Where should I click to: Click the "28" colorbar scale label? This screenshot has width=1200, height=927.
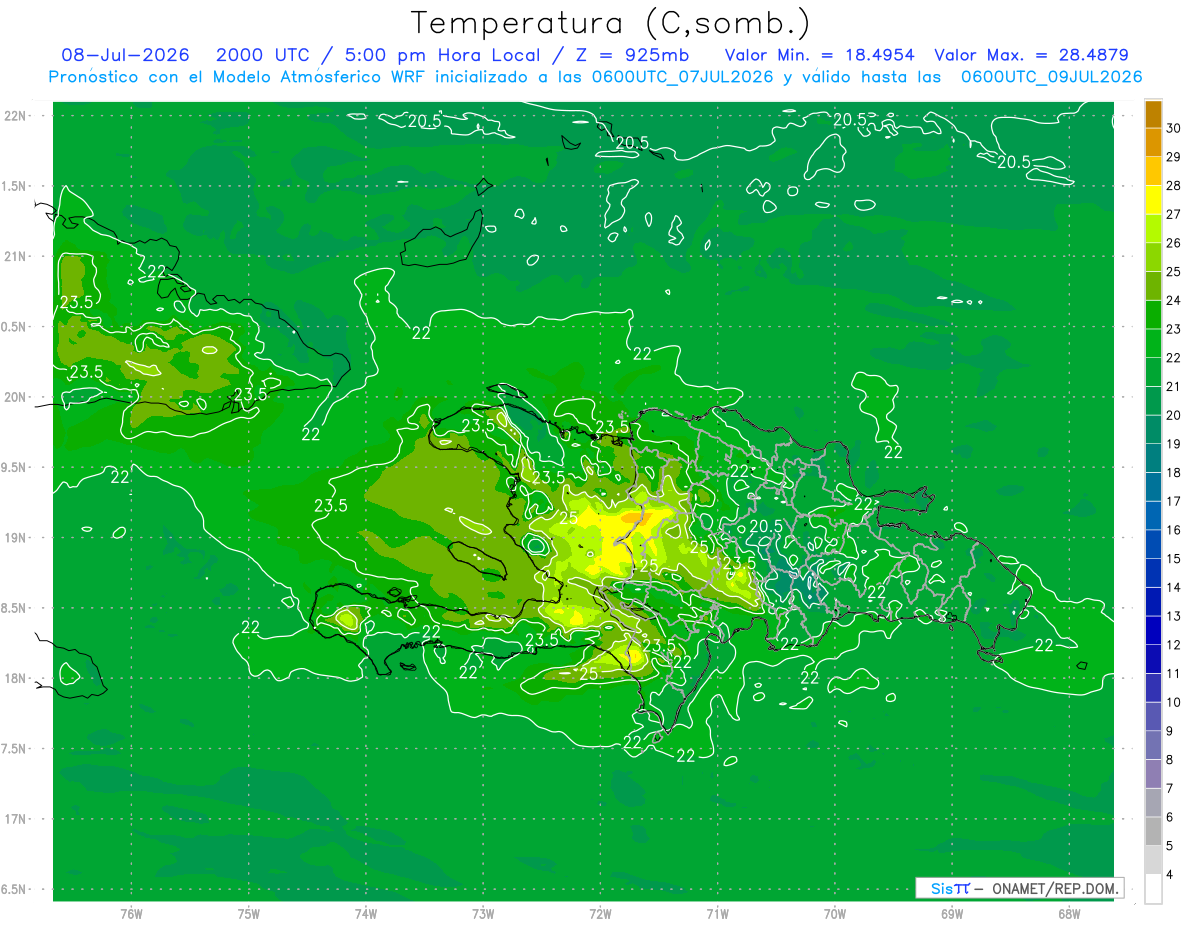(1174, 185)
